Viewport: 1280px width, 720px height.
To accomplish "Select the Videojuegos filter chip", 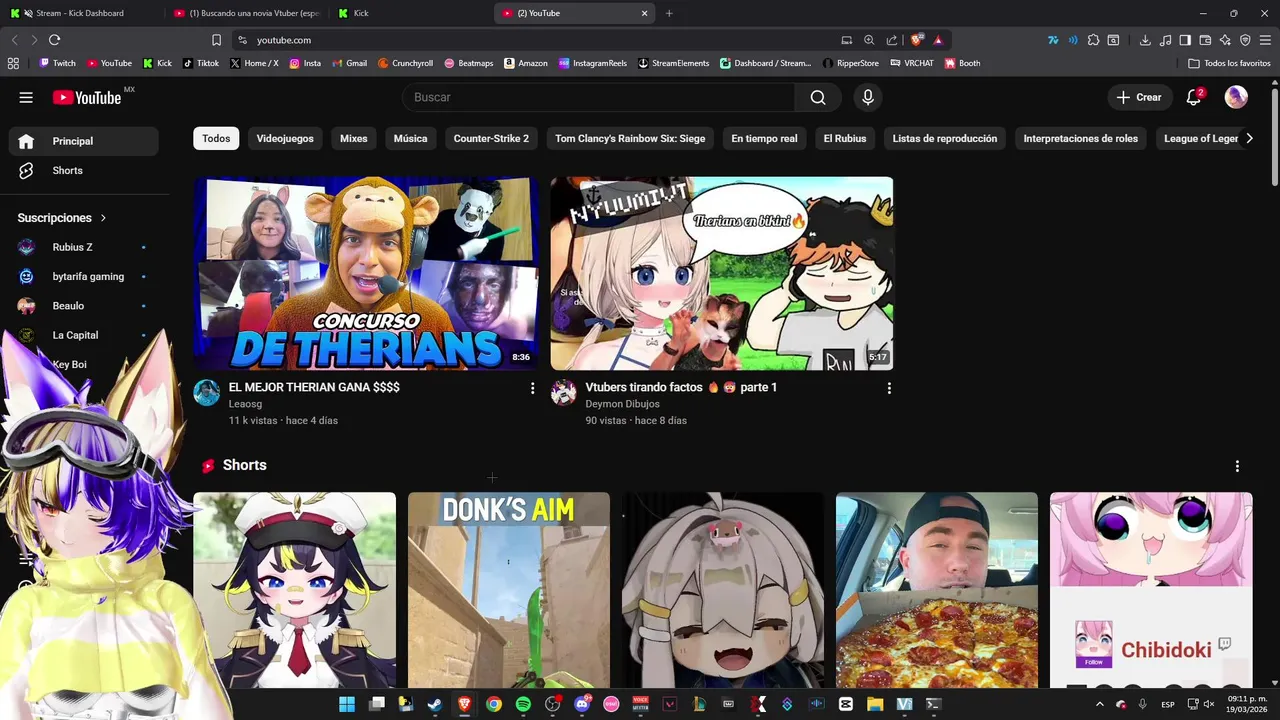I will pos(285,139).
